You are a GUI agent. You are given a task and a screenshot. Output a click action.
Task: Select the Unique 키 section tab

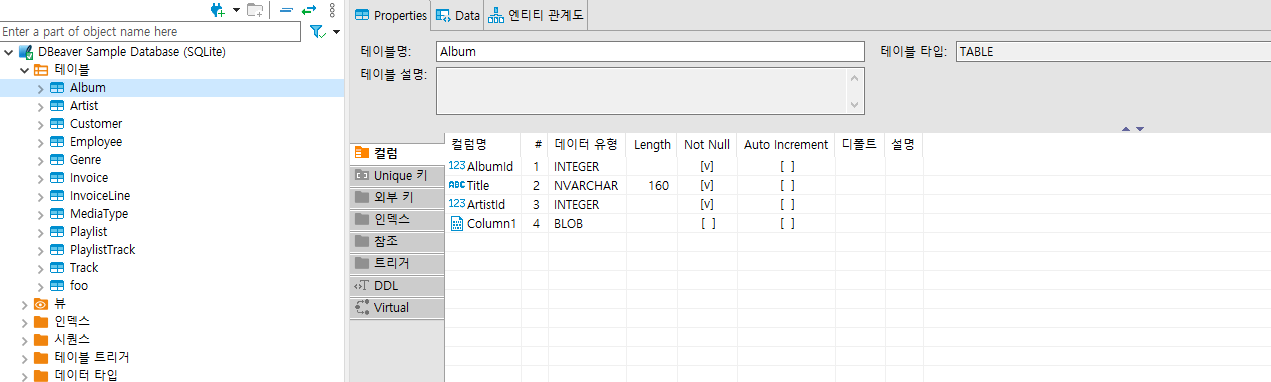396,175
